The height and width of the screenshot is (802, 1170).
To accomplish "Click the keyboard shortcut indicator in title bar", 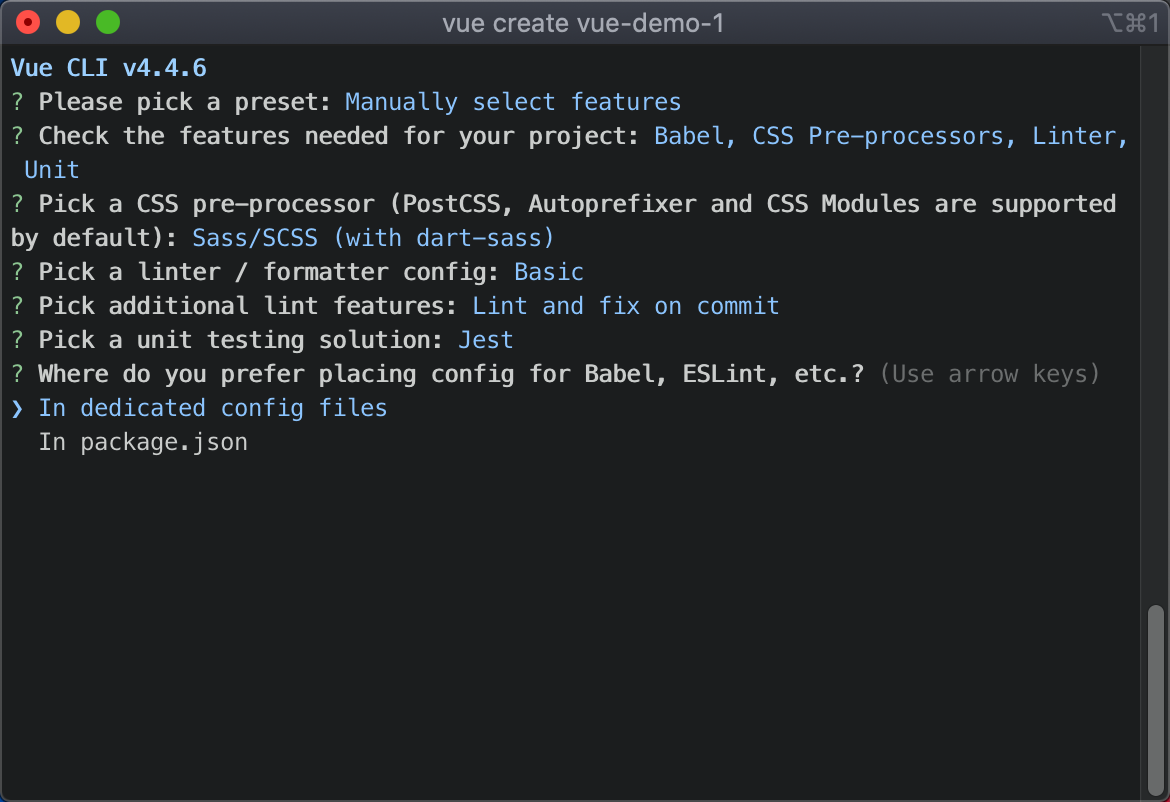I will coord(1130,23).
